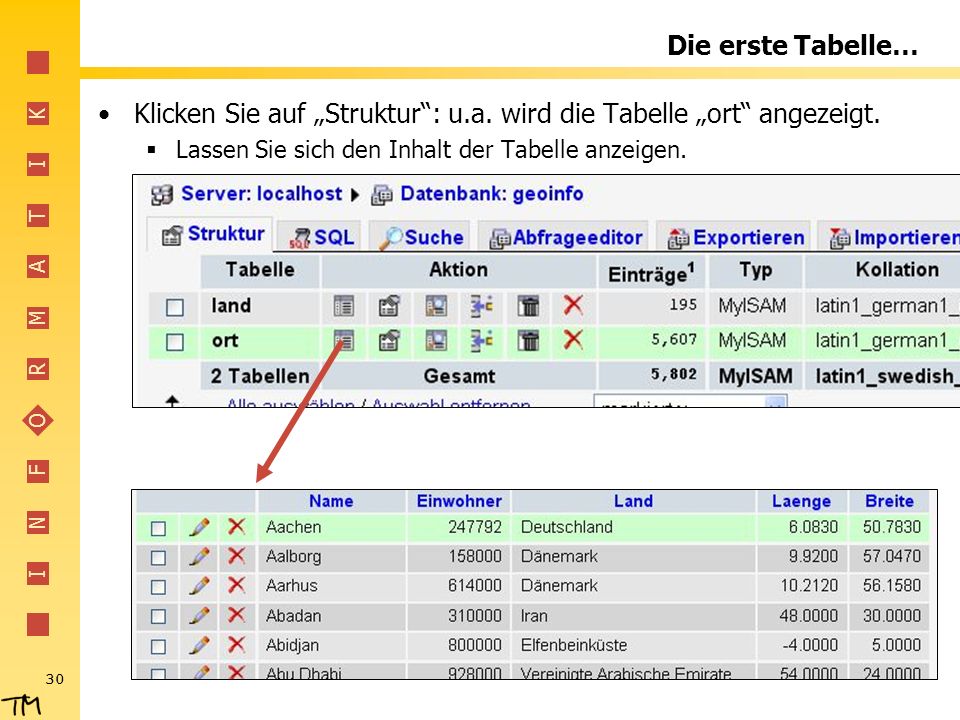Sort by the Land column header
Viewport: 960px width, 720px height.
tap(634, 501)
